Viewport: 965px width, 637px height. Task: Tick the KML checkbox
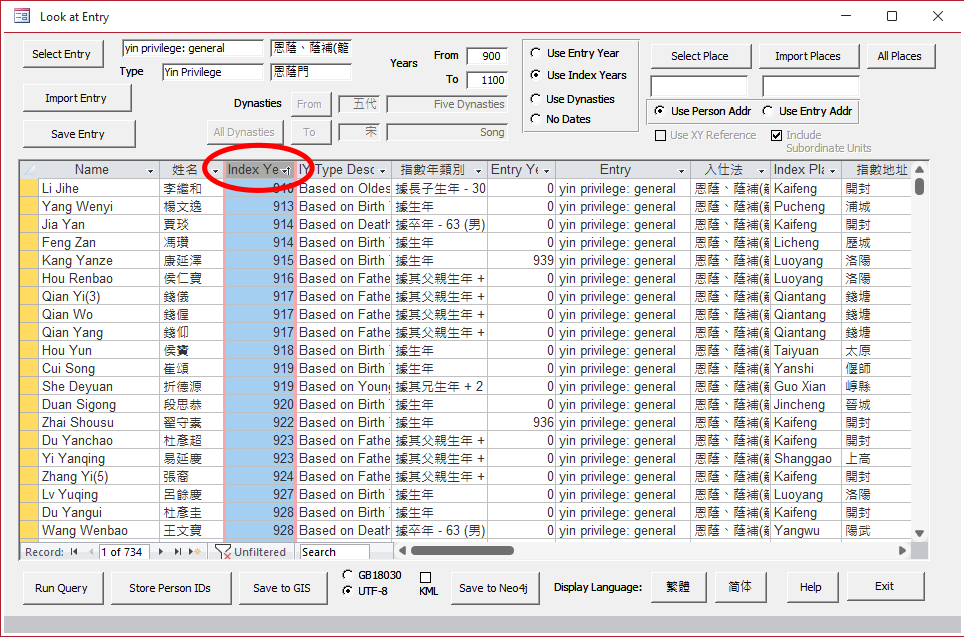(425, 578)
